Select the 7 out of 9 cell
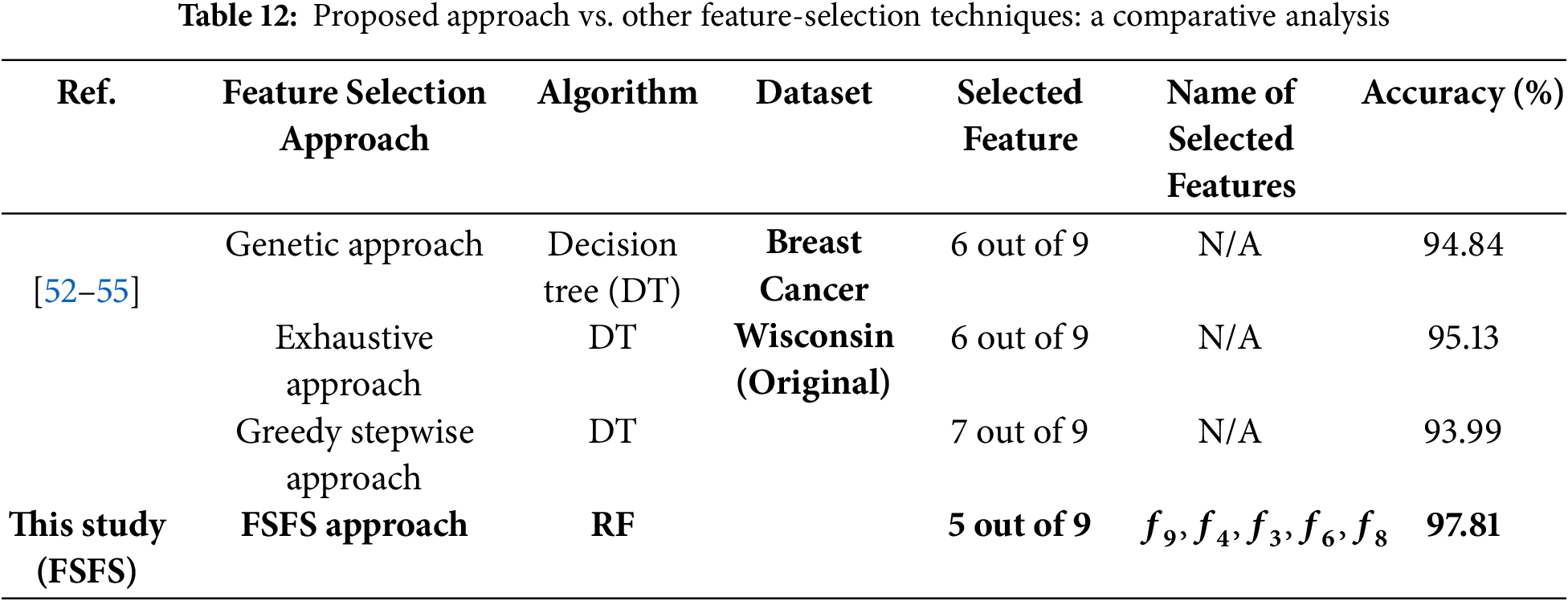Viewport: 1568px width, 601px height. [x=1019, y=431]
